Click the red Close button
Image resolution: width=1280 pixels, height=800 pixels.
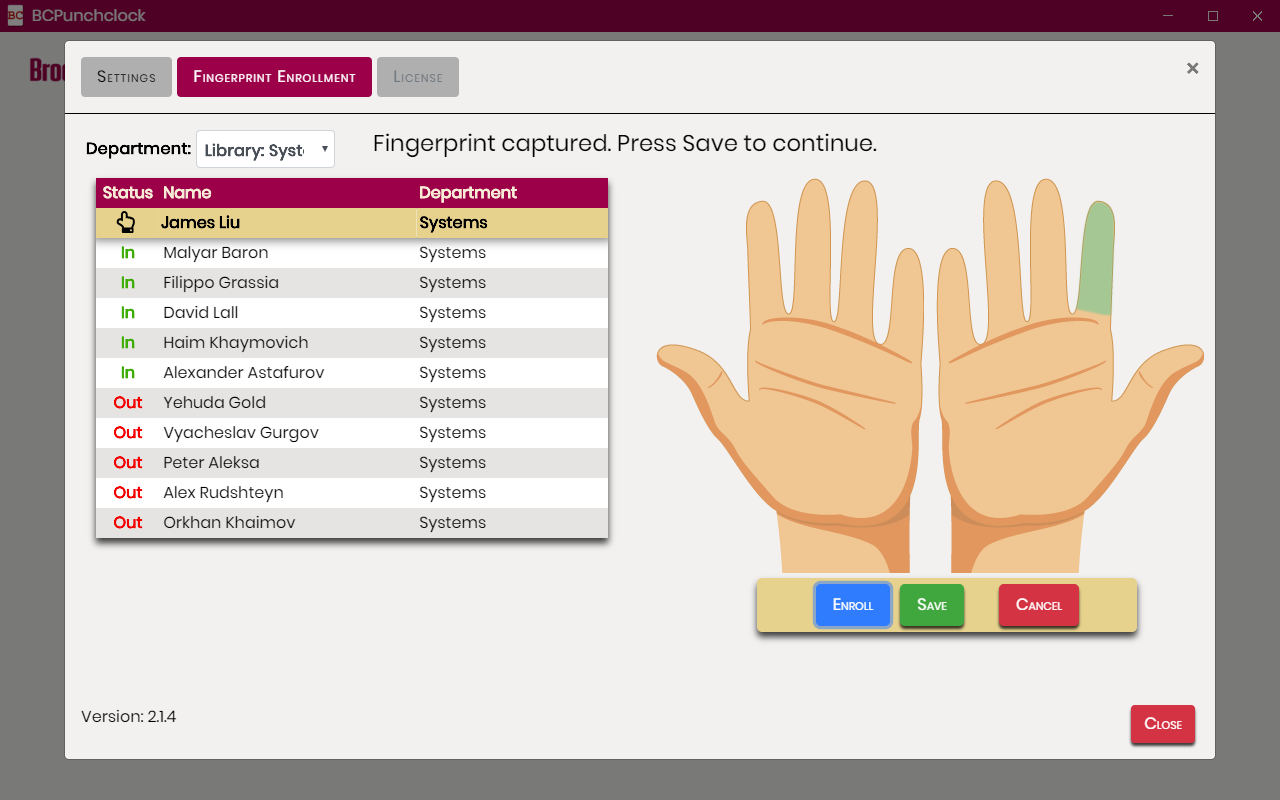tap(1162, 724)
